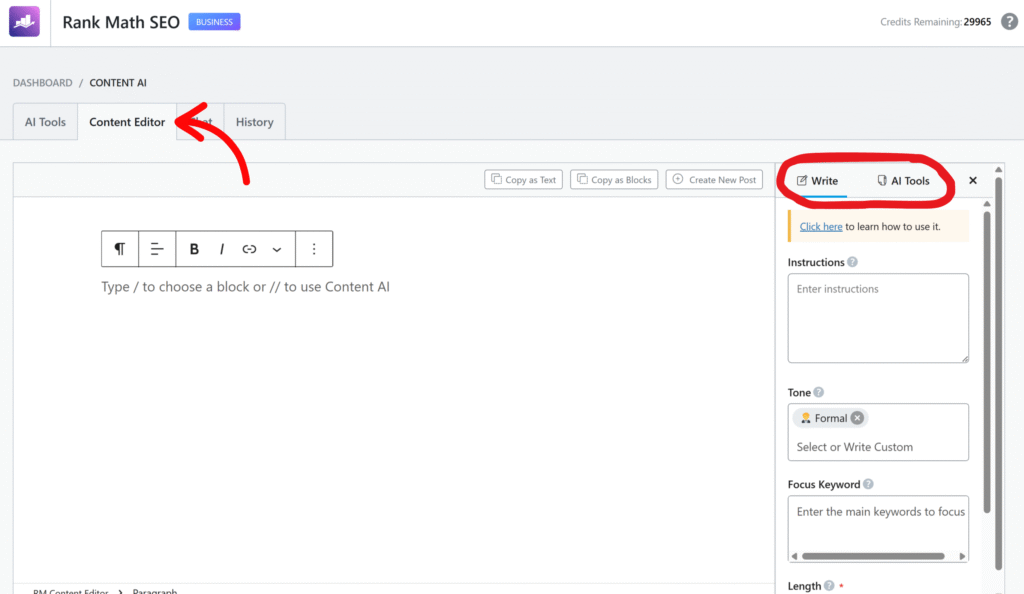Click left arrow of Focus Keyword scrollbar
Image resolution: width=1024 pixels, height=594 pixels.
tap(794, 556)
